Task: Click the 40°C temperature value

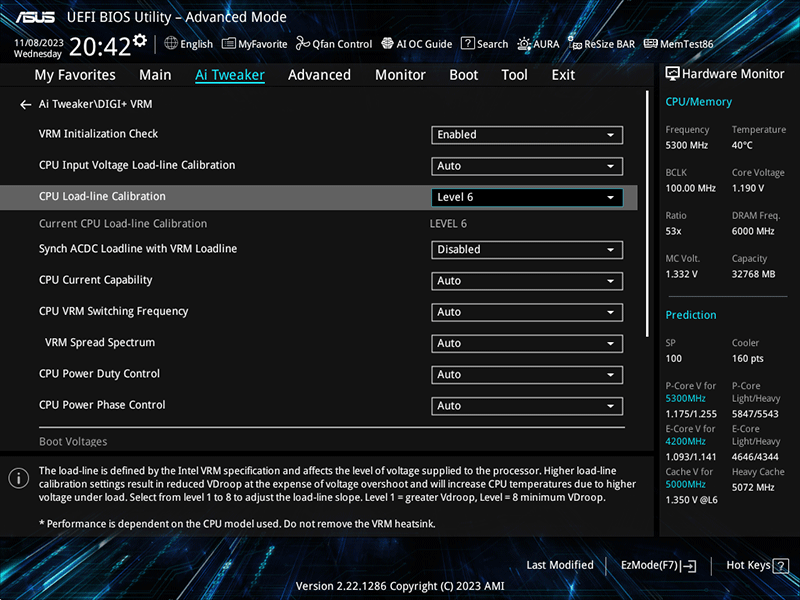Action: pos(742,145)
